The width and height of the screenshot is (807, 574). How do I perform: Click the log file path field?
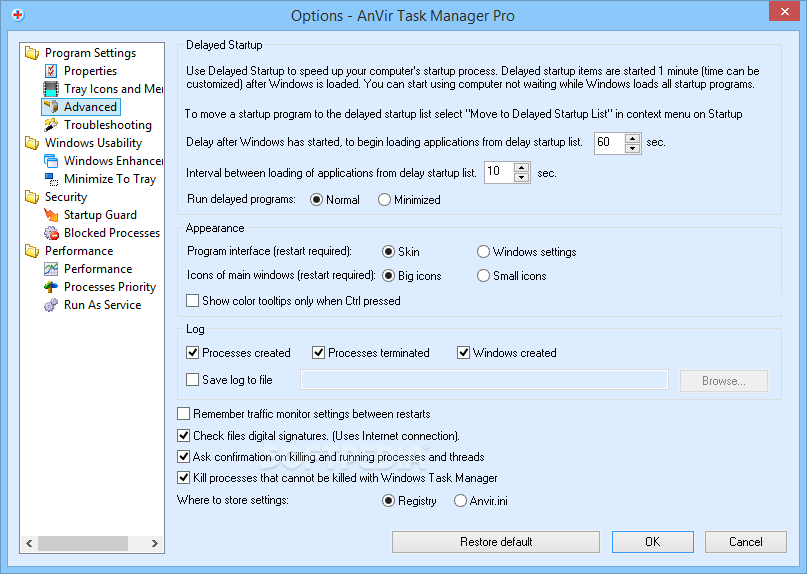click(x=484, y=380)
